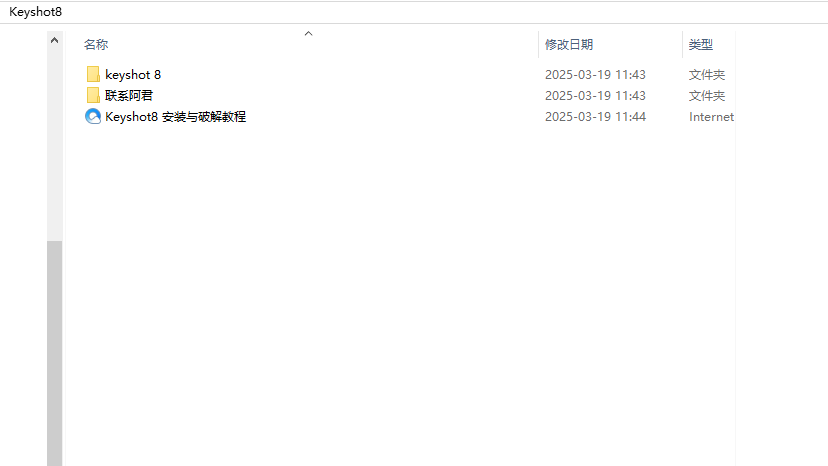Click the Internet type of tutorial shortcut
Screen dimensions: 828x466
(x=711, y=117)
